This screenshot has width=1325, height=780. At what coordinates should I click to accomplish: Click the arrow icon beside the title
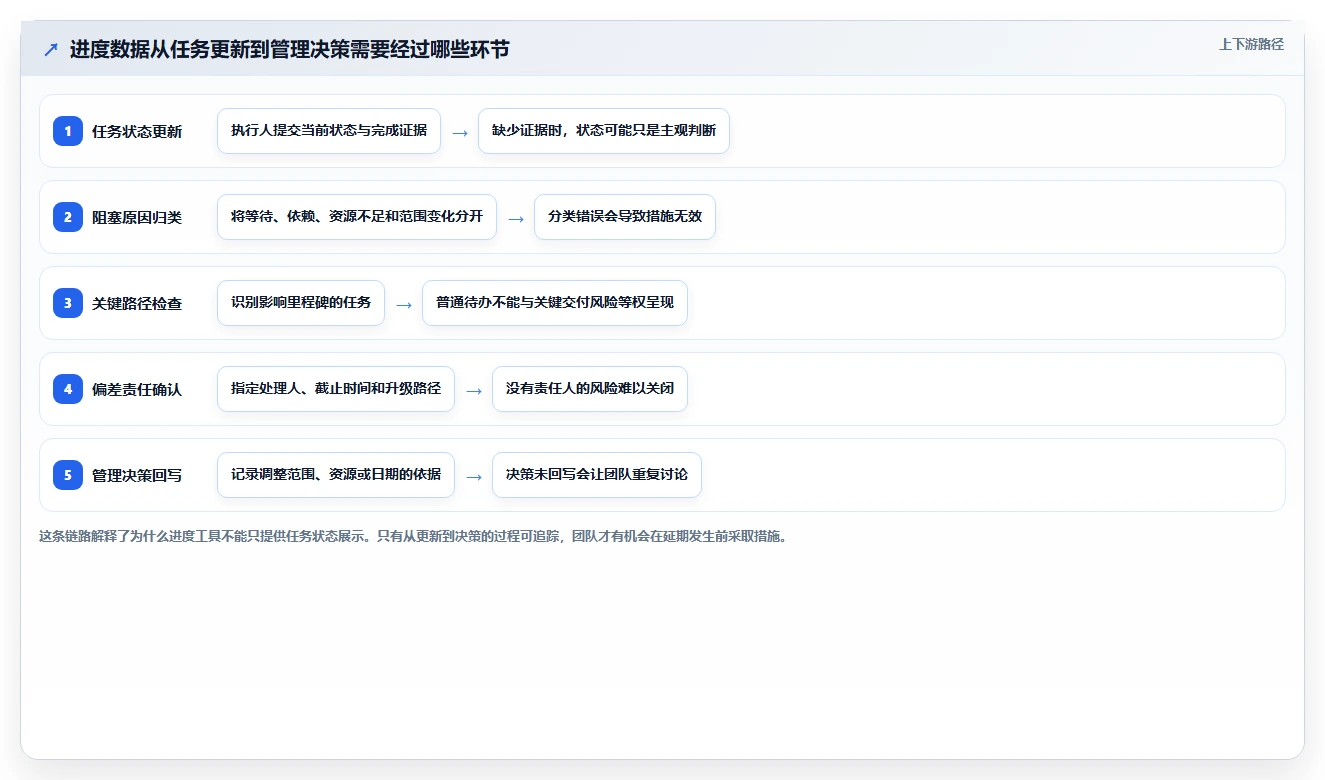tap(51, 50)
